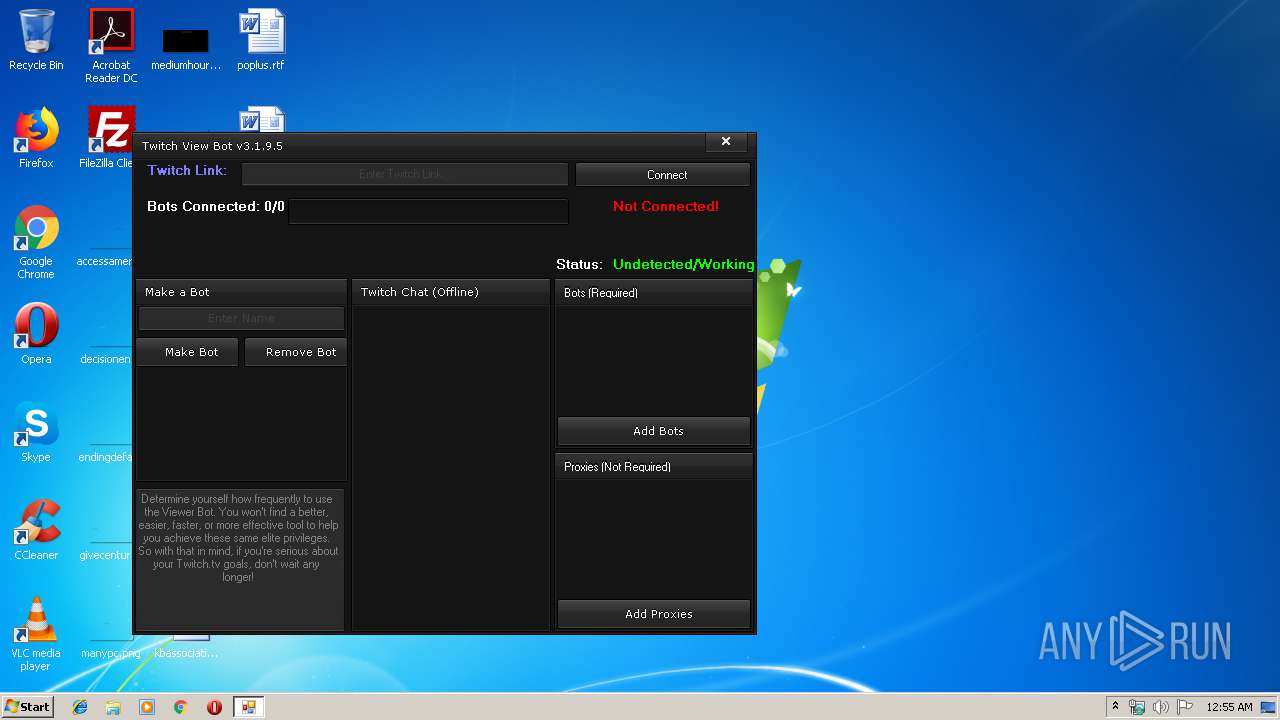Click the Start button

(x=28, y=706)
